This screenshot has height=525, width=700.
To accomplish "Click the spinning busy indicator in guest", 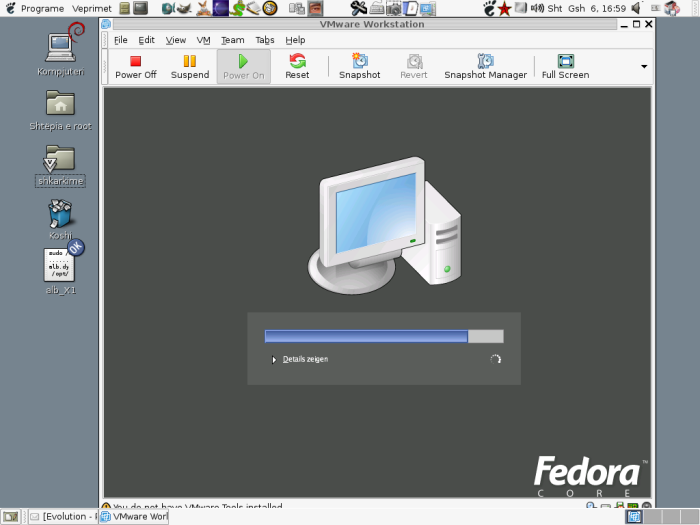I will 496,359.
